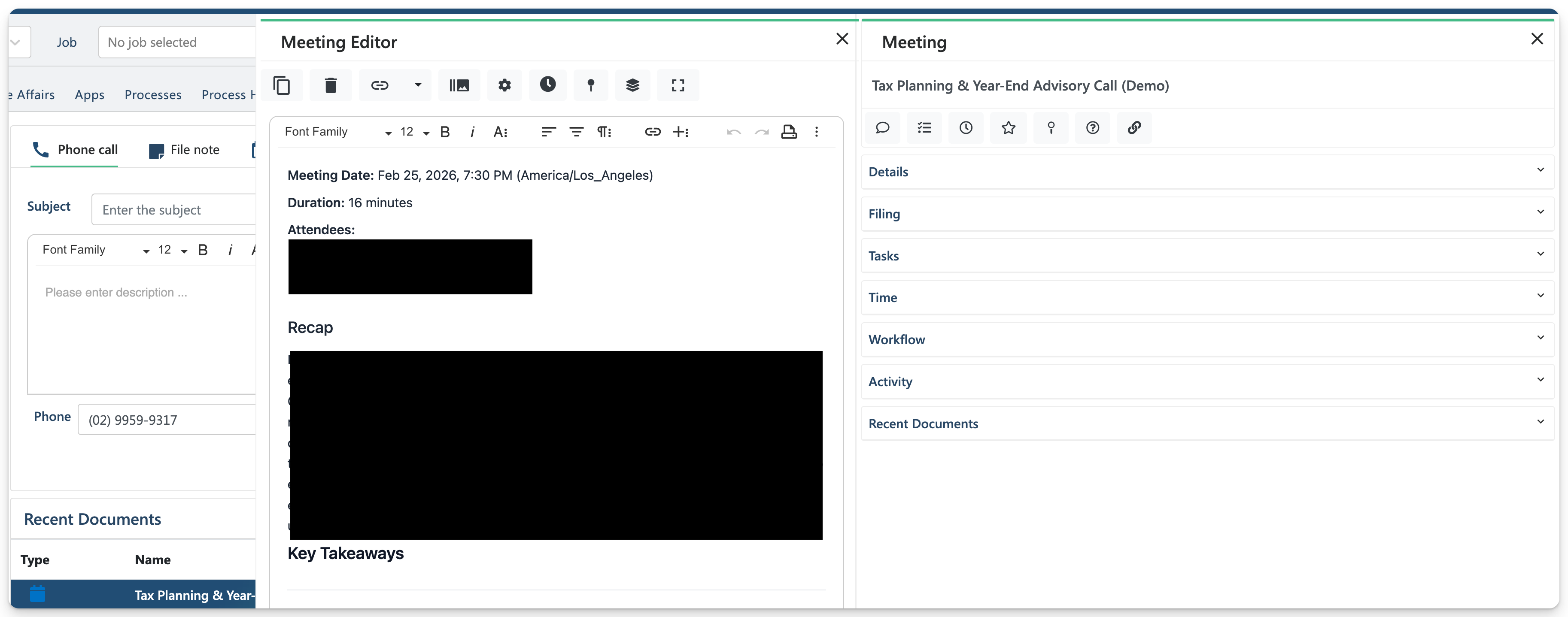This screenshot has width=1568, height=617.
Task: Click the fullscreen expand icon in Meeting Editor
Action: tap(678, 85)
